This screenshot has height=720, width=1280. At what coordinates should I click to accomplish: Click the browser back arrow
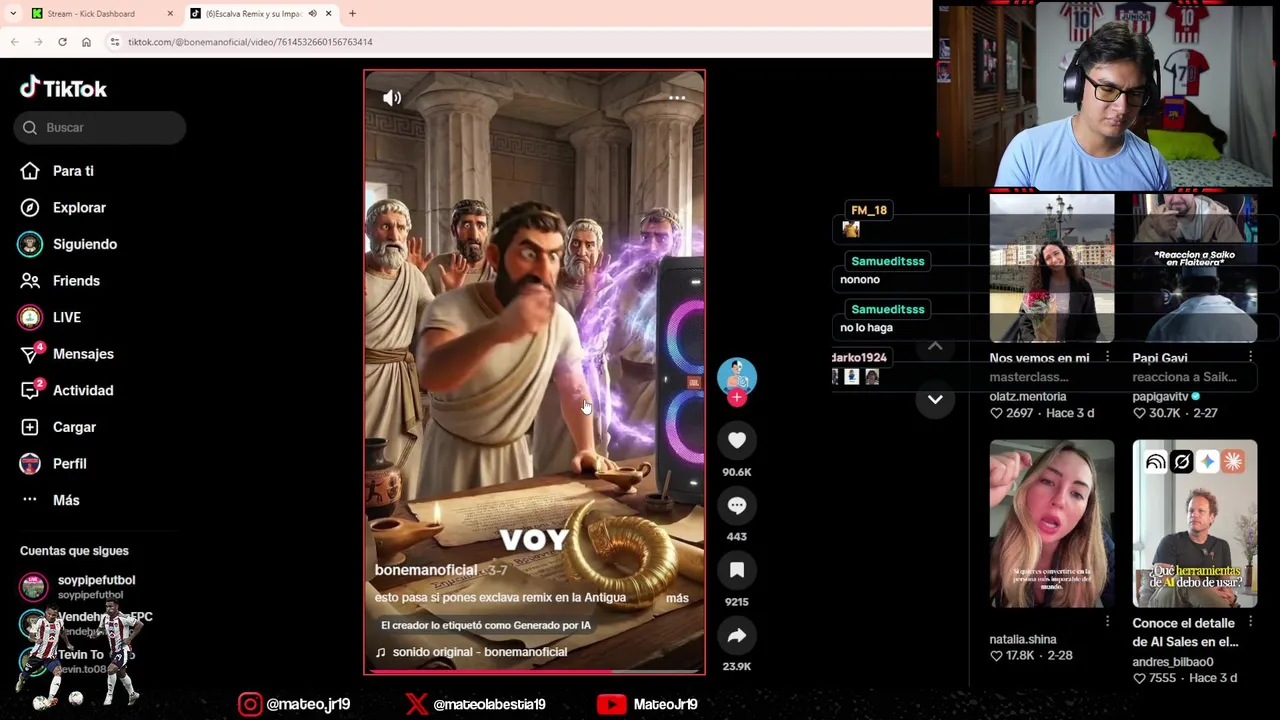[14, 42]
